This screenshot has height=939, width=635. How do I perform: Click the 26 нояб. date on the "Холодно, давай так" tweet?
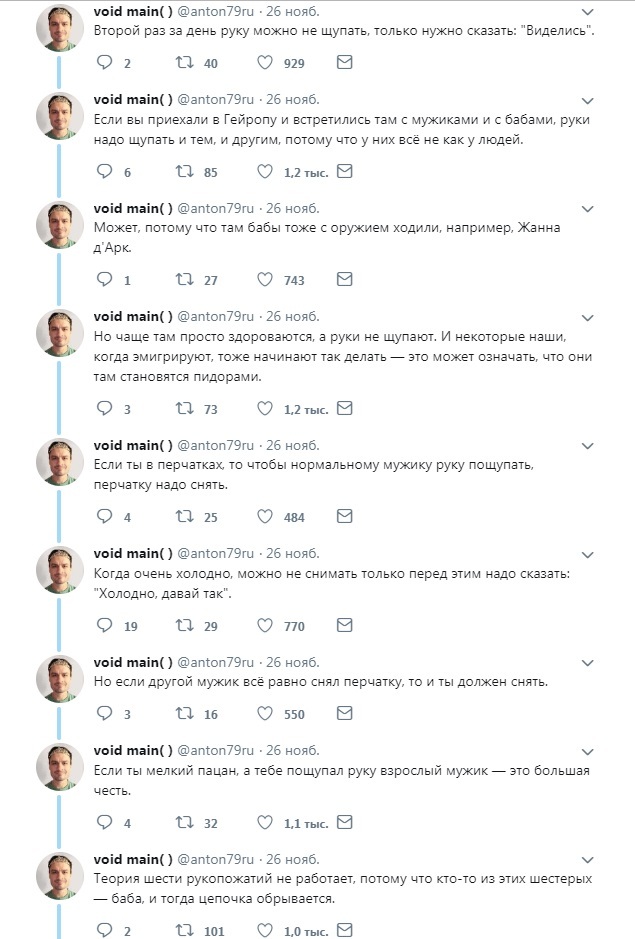pyautogui.click(x=292, y=553)
